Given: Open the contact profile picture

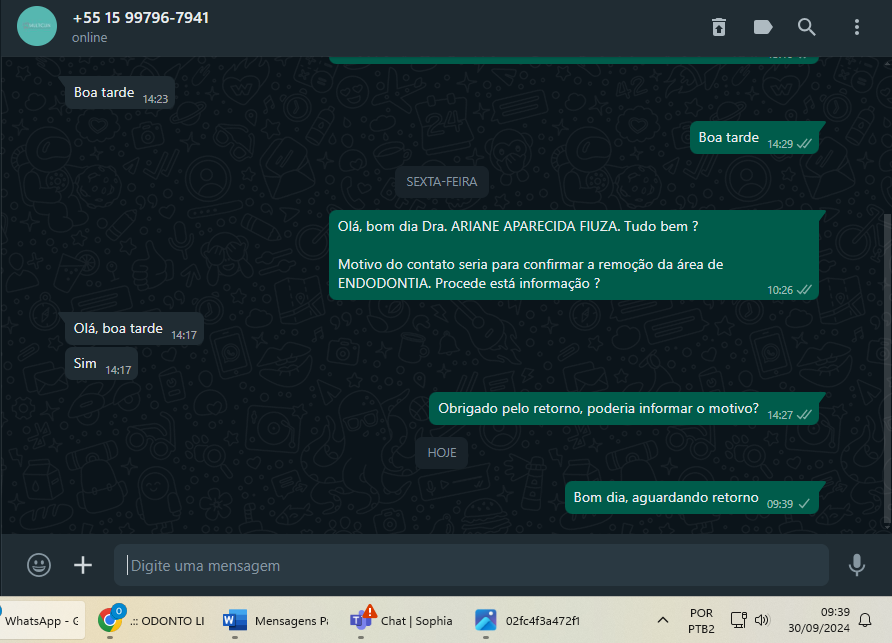Looking at the screenshot, I should [37, 26].
